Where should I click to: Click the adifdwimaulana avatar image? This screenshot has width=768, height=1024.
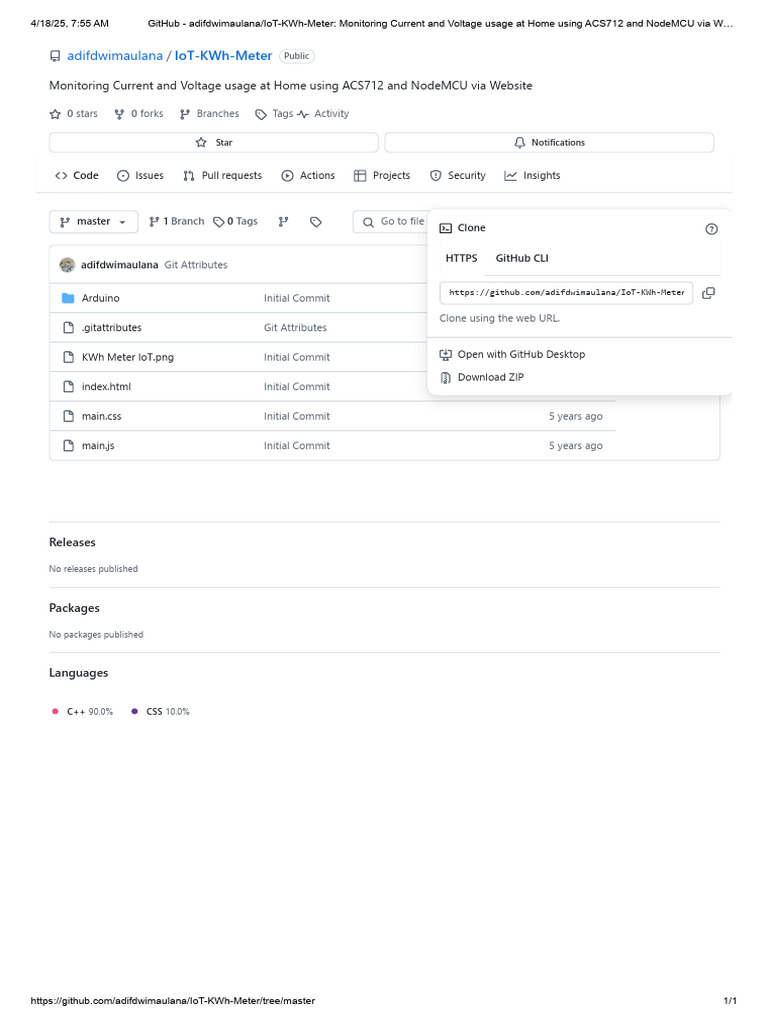click(x=67, y=265)
